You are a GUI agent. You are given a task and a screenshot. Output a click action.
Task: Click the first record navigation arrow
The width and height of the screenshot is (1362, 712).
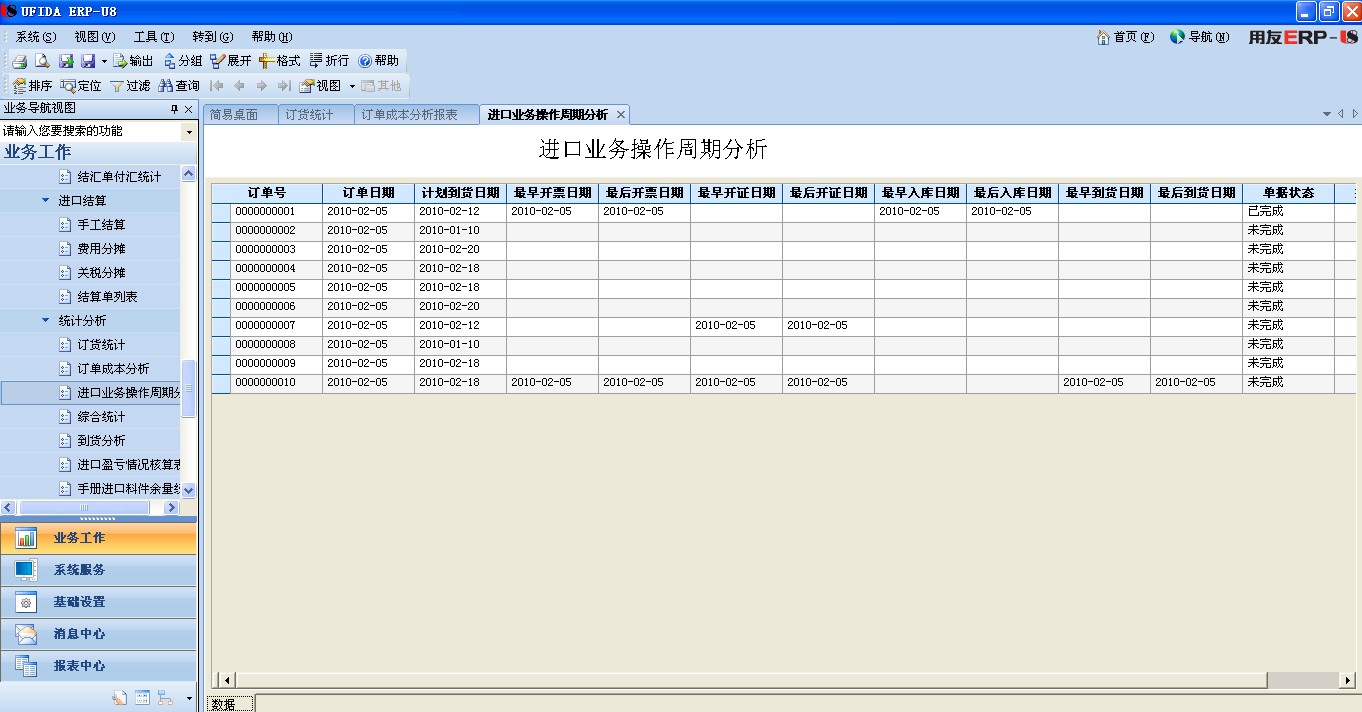pos(216,86)
